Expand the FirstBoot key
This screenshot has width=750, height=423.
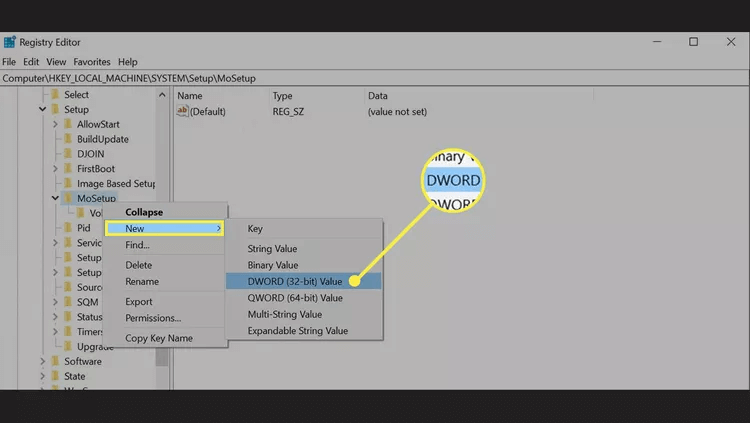pos(55,168)
